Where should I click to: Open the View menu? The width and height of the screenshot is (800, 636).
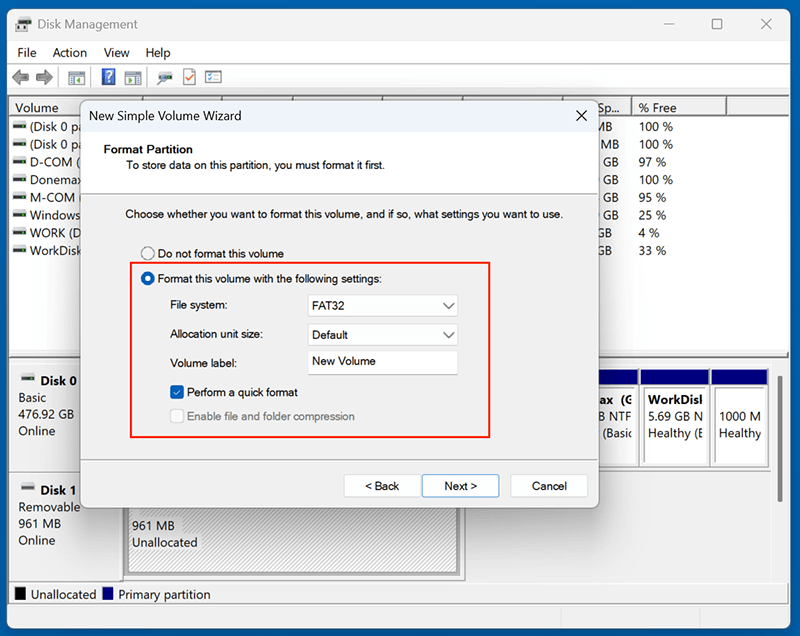[x=117, y=53]
